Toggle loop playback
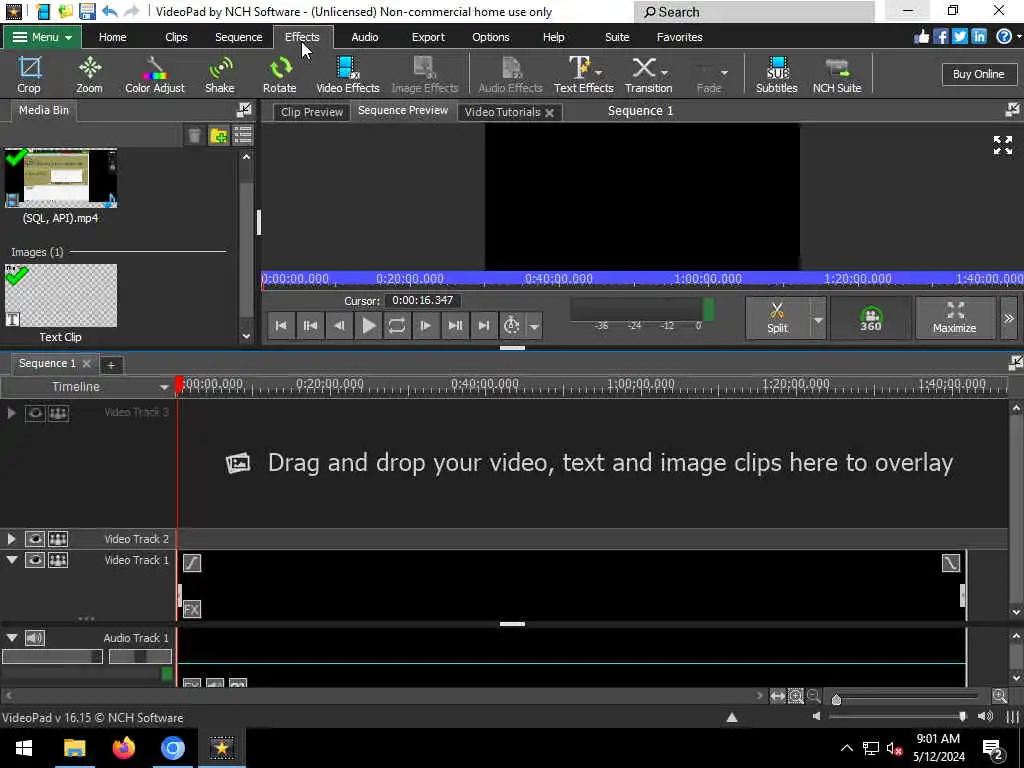 pyautogui.click(x=396, y=325)
